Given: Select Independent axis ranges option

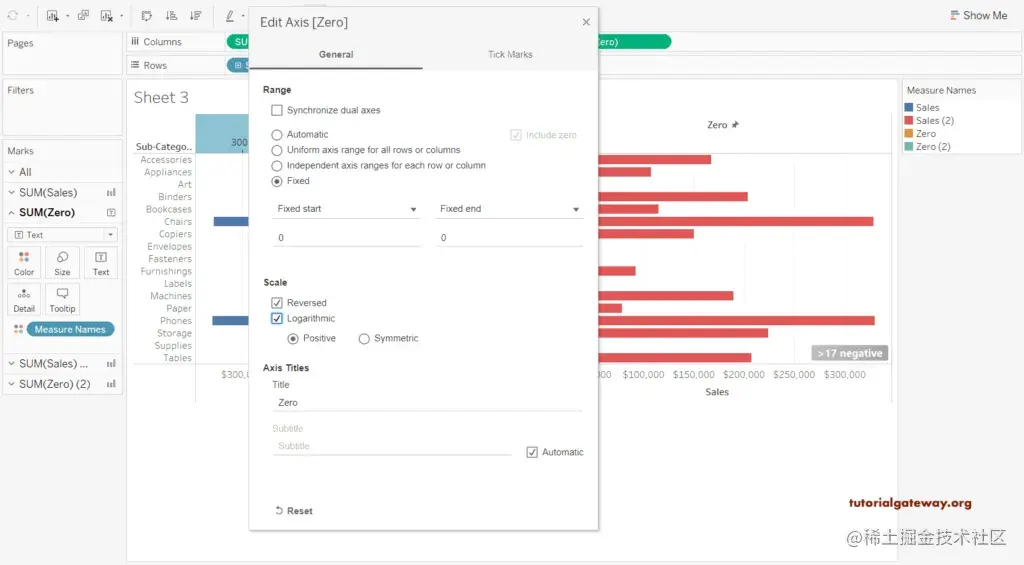Looking at the screenshot, I should click(277, 166).
